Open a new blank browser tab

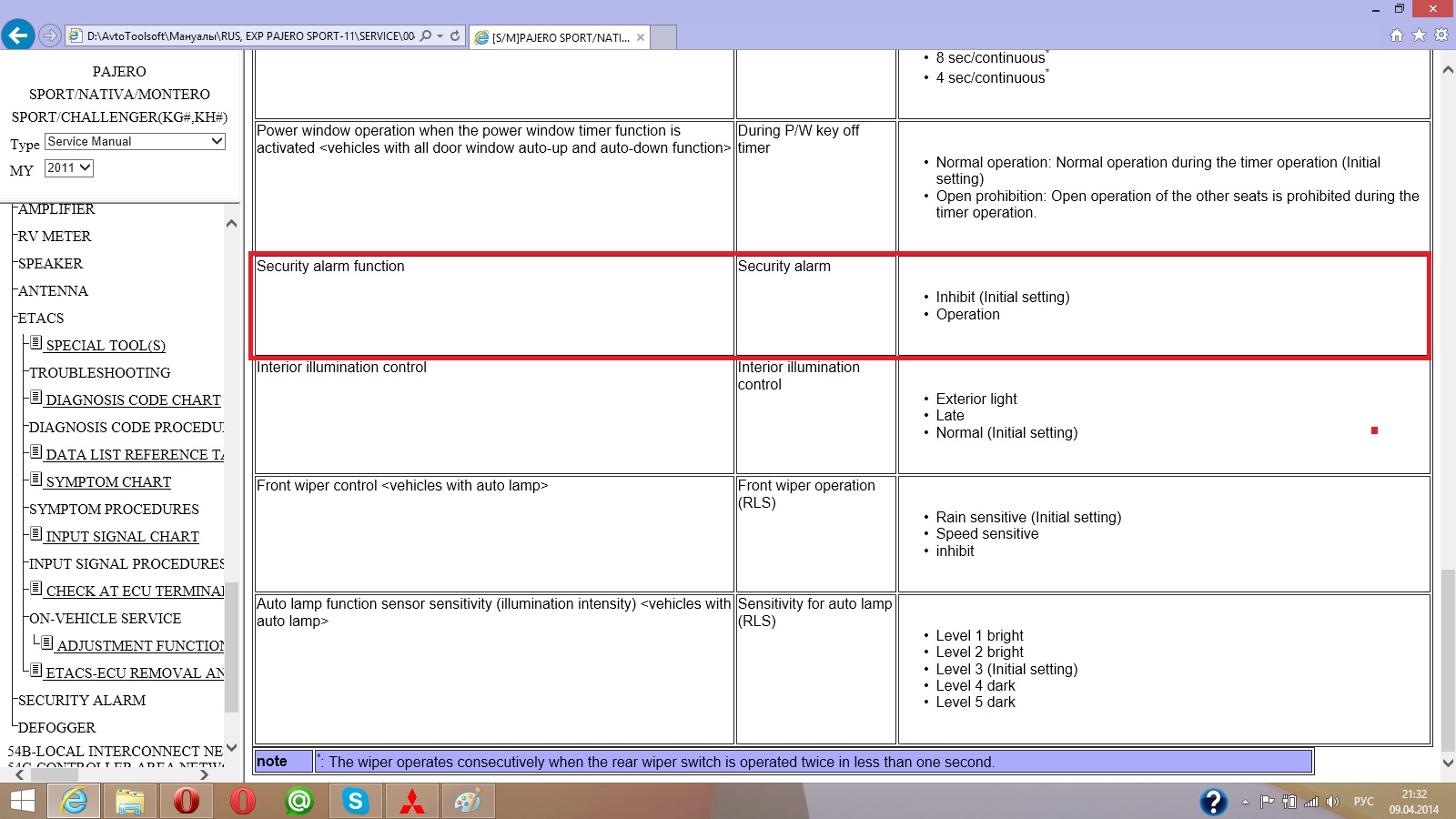(x=663, y=37)
